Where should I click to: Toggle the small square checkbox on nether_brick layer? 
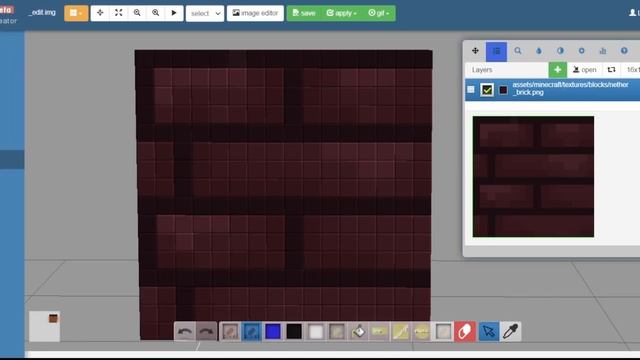[x=471, y=89]
